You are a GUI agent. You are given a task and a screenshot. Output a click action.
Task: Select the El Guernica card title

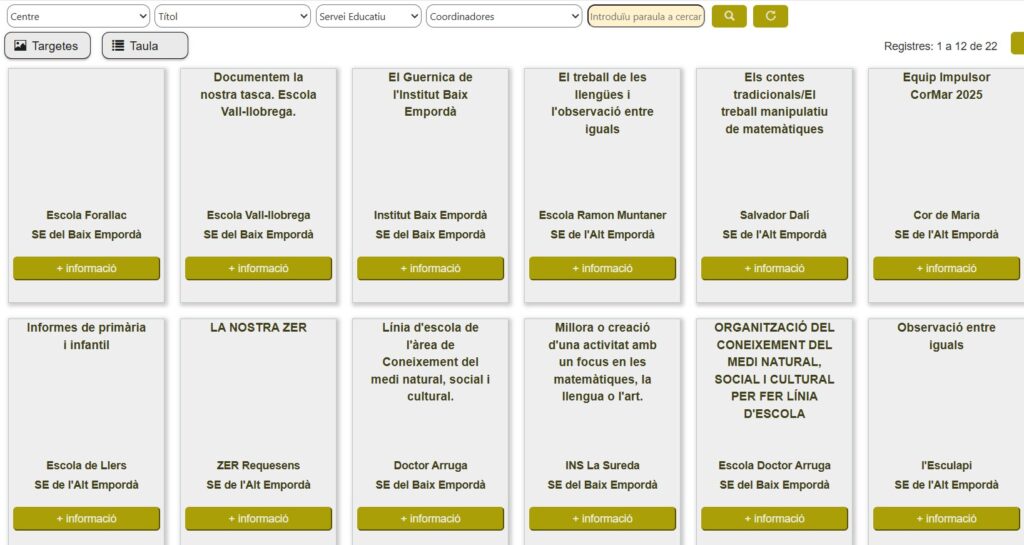pos(430,94)
